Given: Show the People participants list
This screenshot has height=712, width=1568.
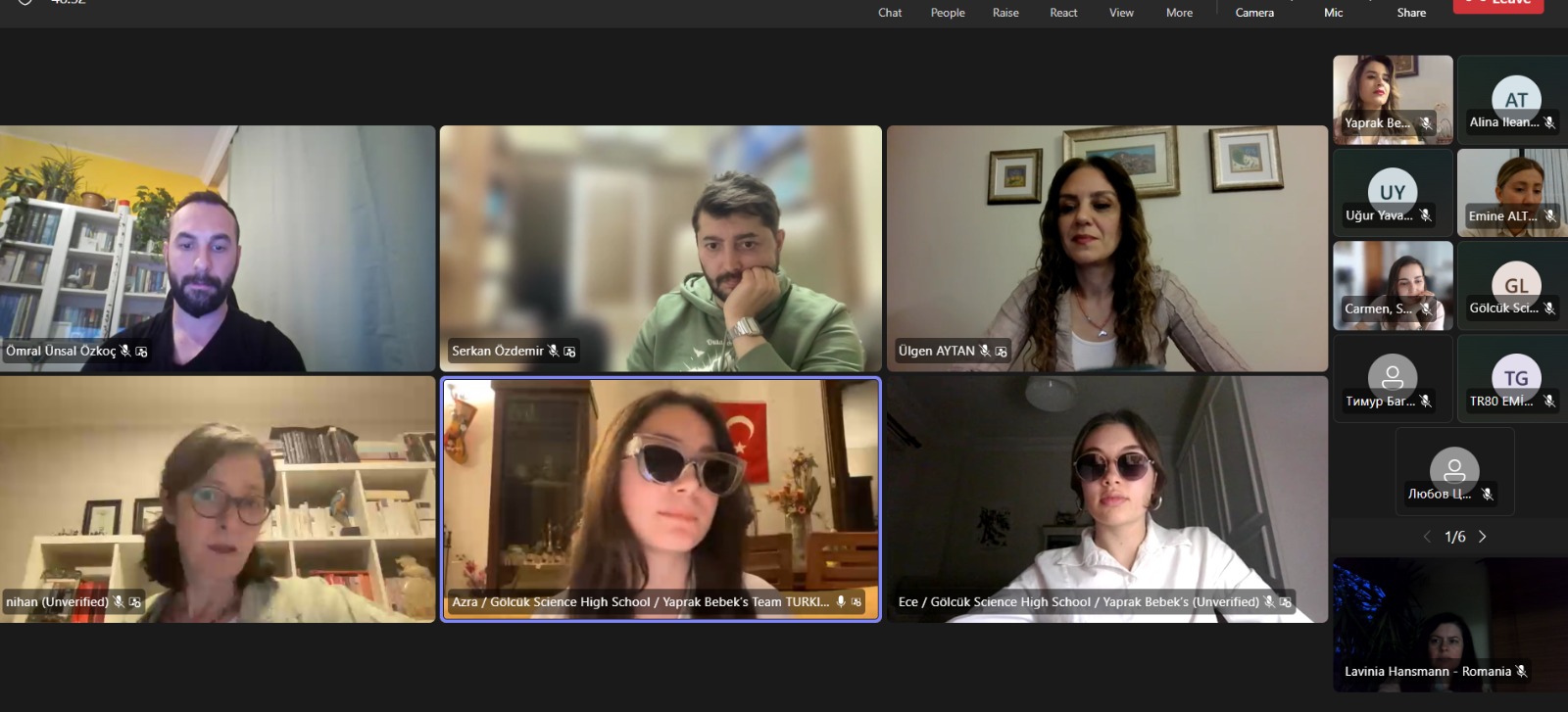Looking at the screenshot, I should pyautogui.click(x=948, y=10).
